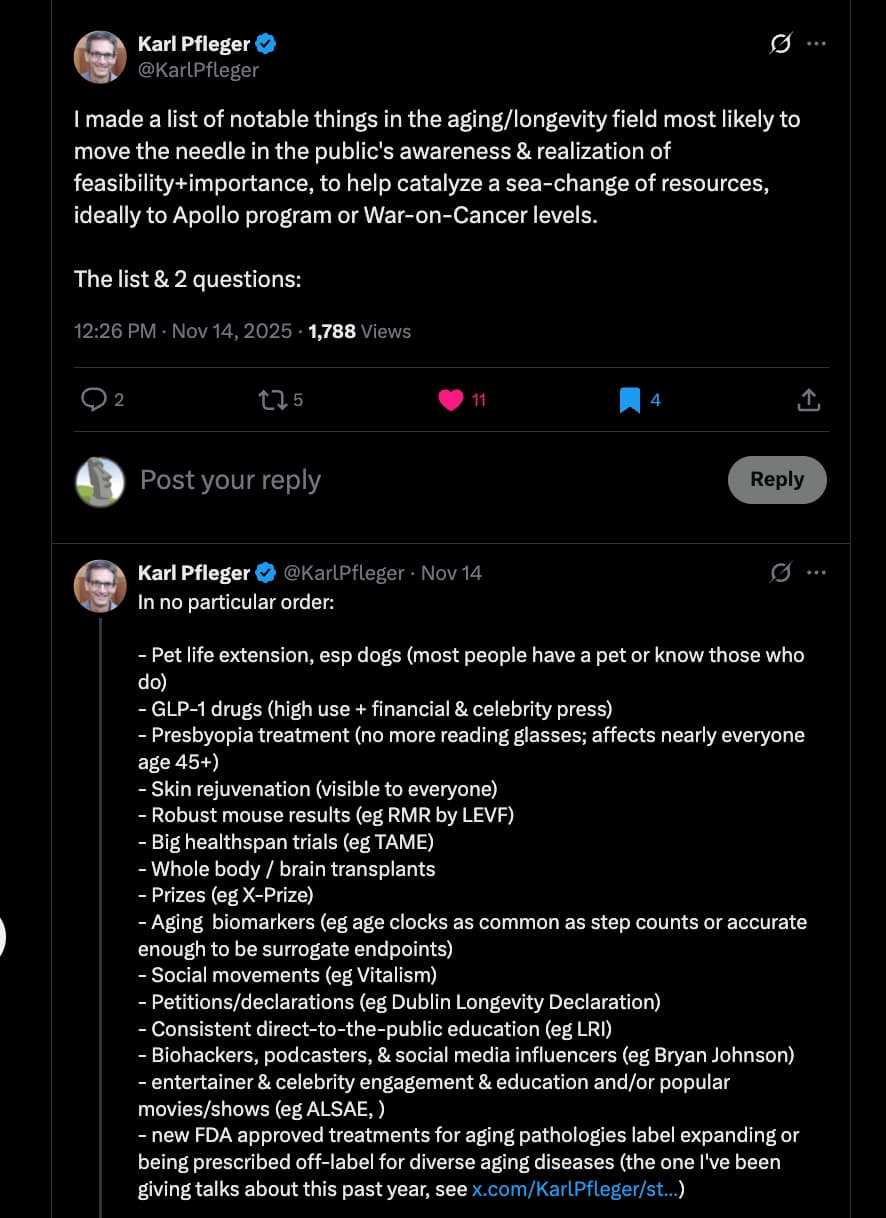Image resolution: width=886 pixels, height=1218 pixels.
Task: Click Grok icon on the reply post
Action: click(781, 573)
